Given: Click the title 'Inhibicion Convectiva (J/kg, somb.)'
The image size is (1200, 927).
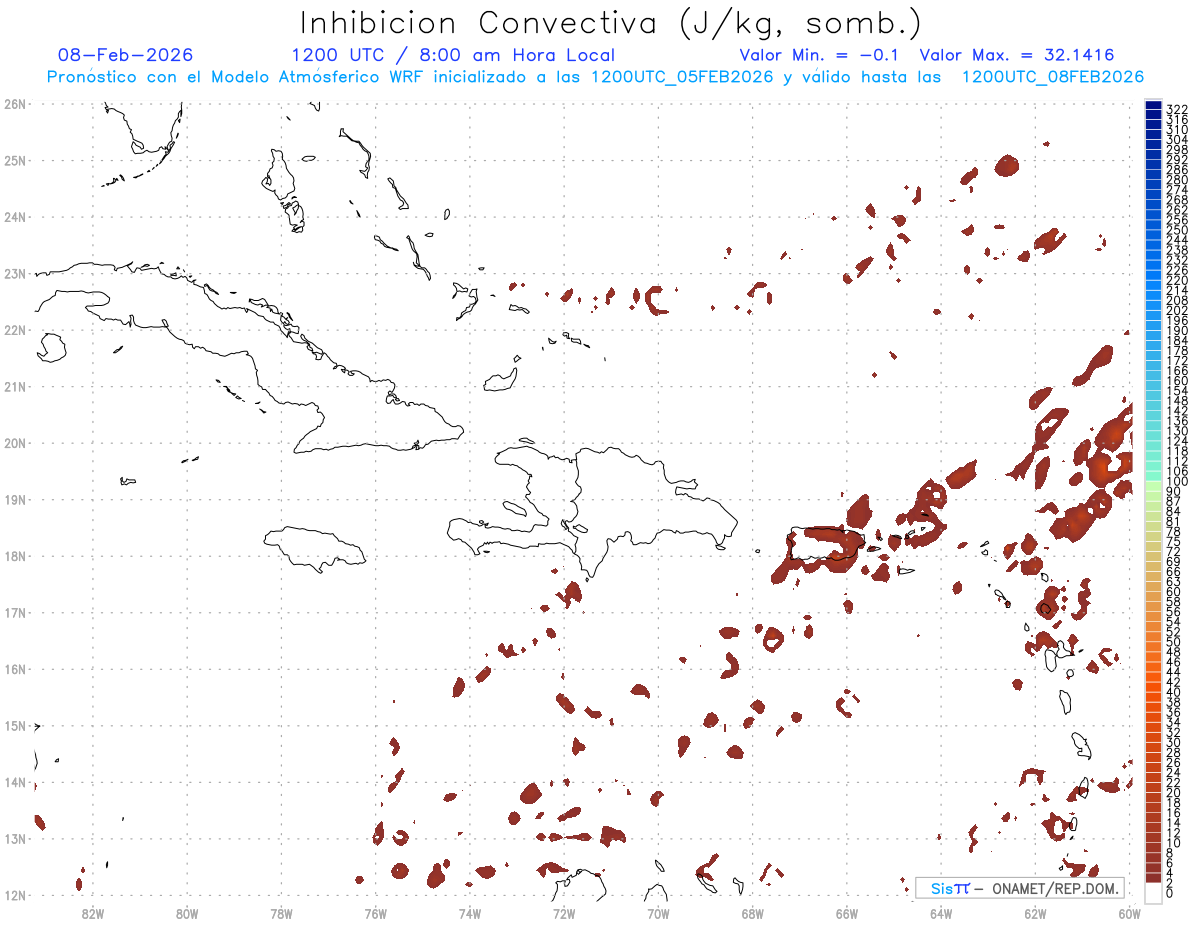Looking at the screenshot, I should click(611, 22).
